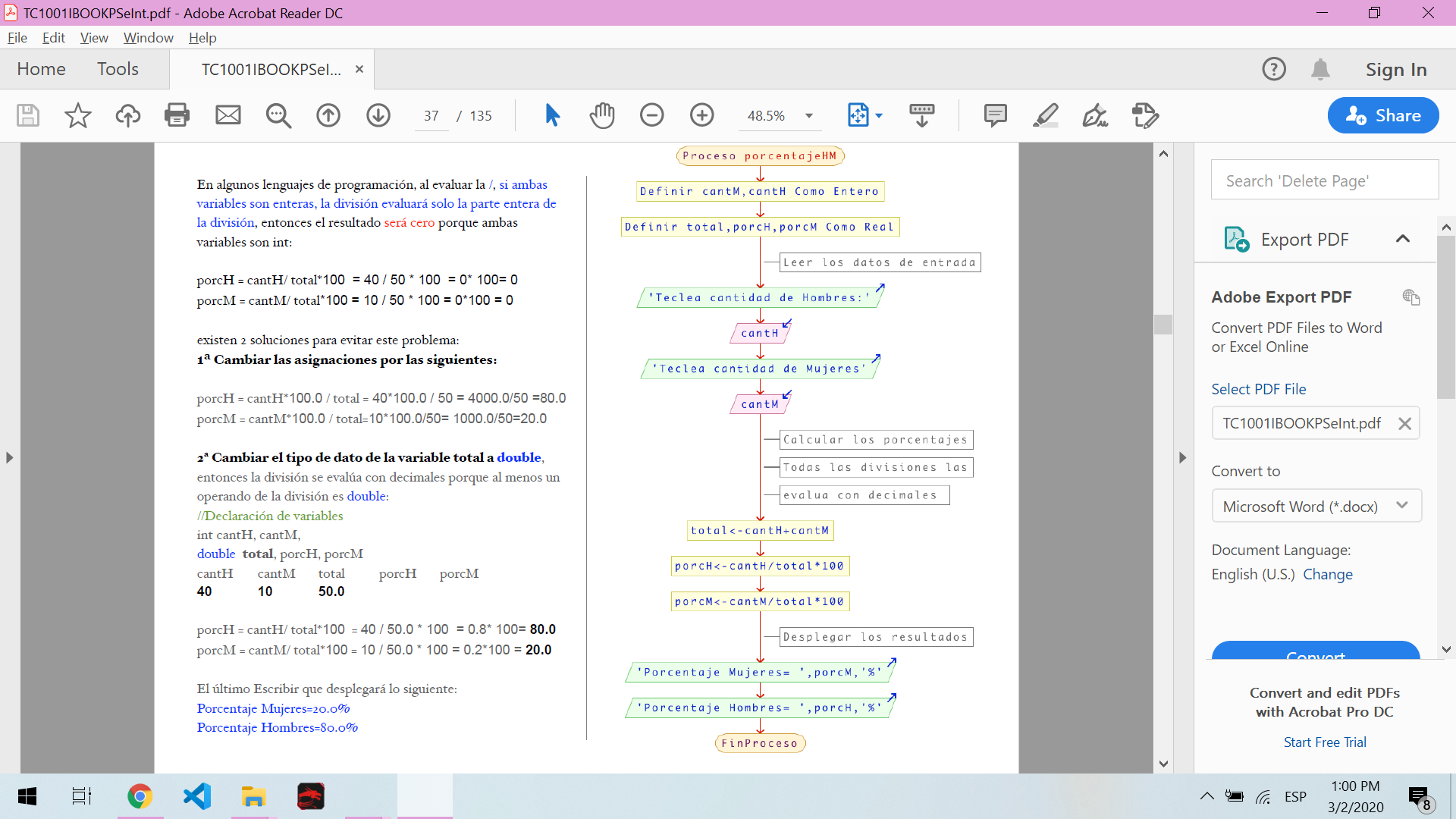Click the Print file icon

pyautogui.click(x=177, y=115)
